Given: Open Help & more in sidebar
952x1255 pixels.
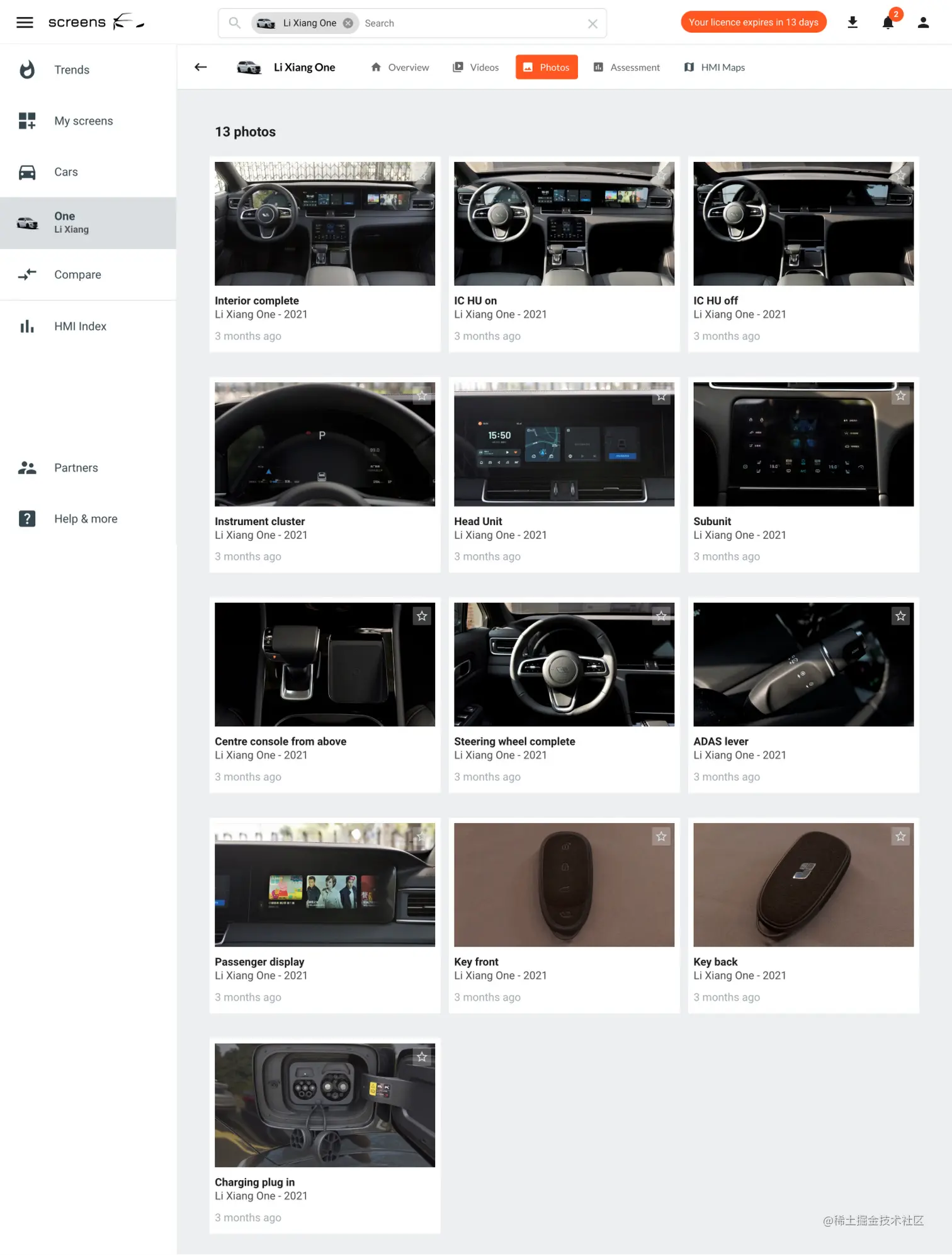Looking at the screenshot, I should (88, 519).
